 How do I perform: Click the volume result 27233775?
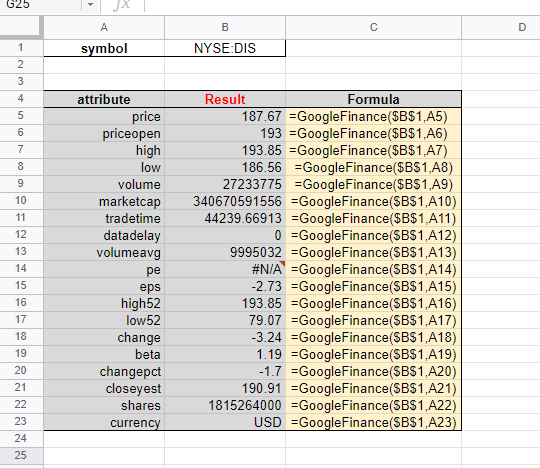[x=225, y=185]
